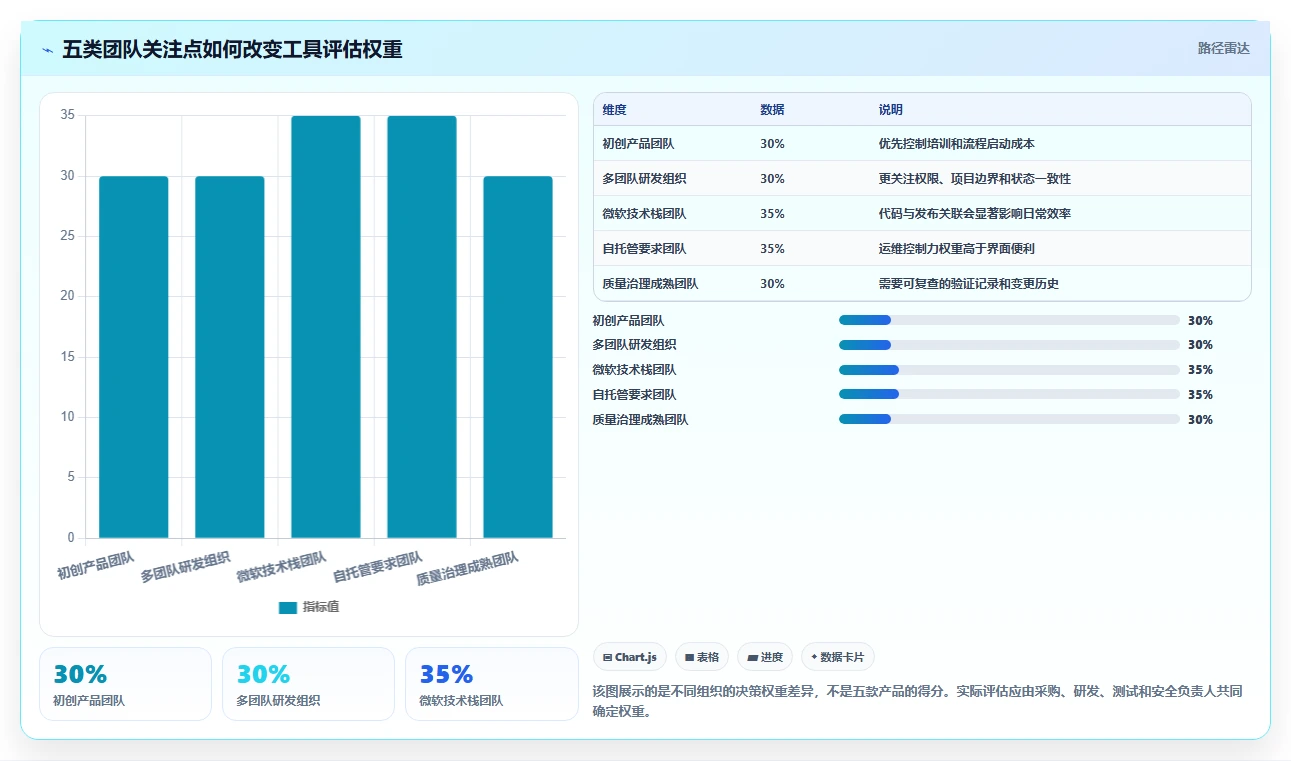Open the 30% 初创产品团队 data card
The height and width of the screenshot is (761, 1291).
[x=125, y=684]
